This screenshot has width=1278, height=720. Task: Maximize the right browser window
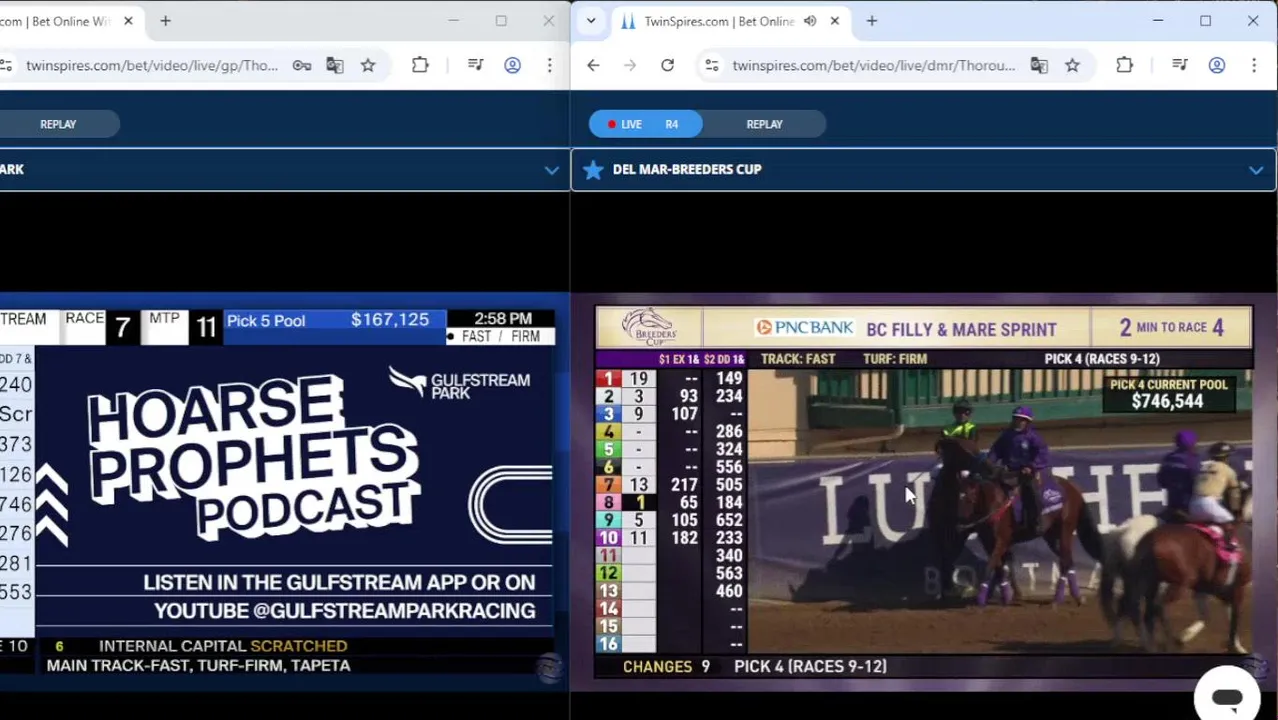click(1205, 21)
